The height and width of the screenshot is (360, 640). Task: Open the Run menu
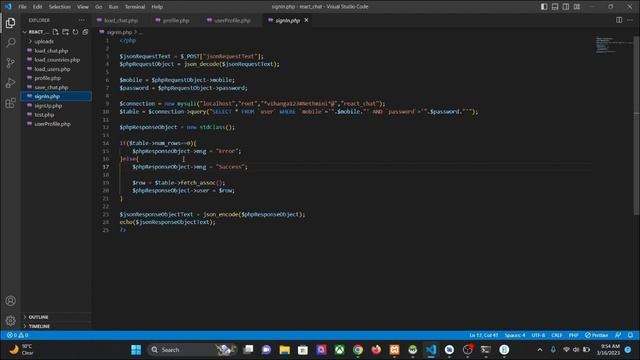pyautogui.click(x=113, y=7)
